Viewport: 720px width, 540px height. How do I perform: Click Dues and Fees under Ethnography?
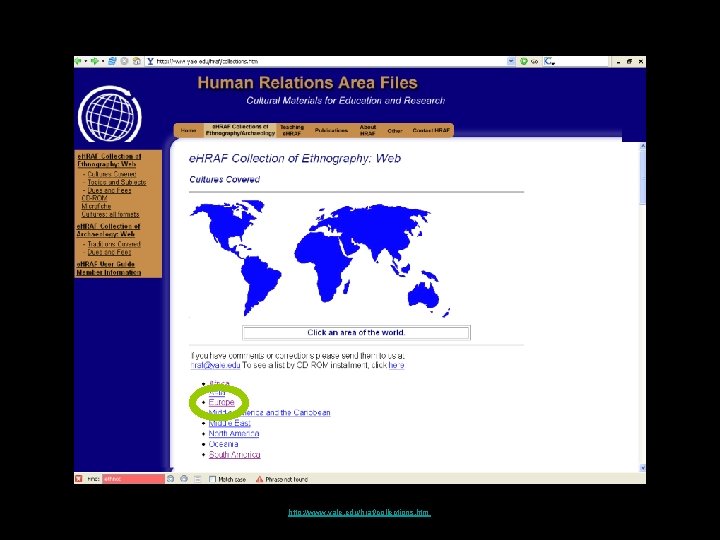[x=109, y=190]
